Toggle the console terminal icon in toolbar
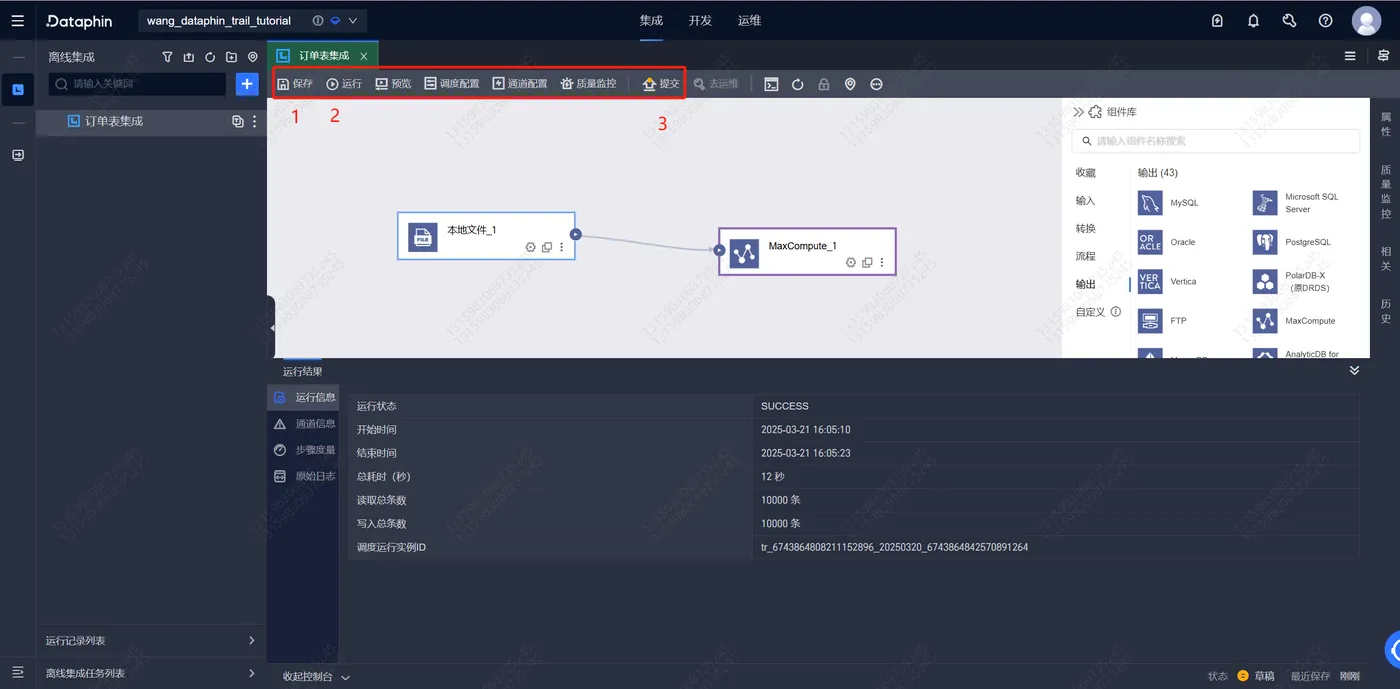Viewport: 1400px width, 689px height. pyautogui.click(x=772, y=84)
